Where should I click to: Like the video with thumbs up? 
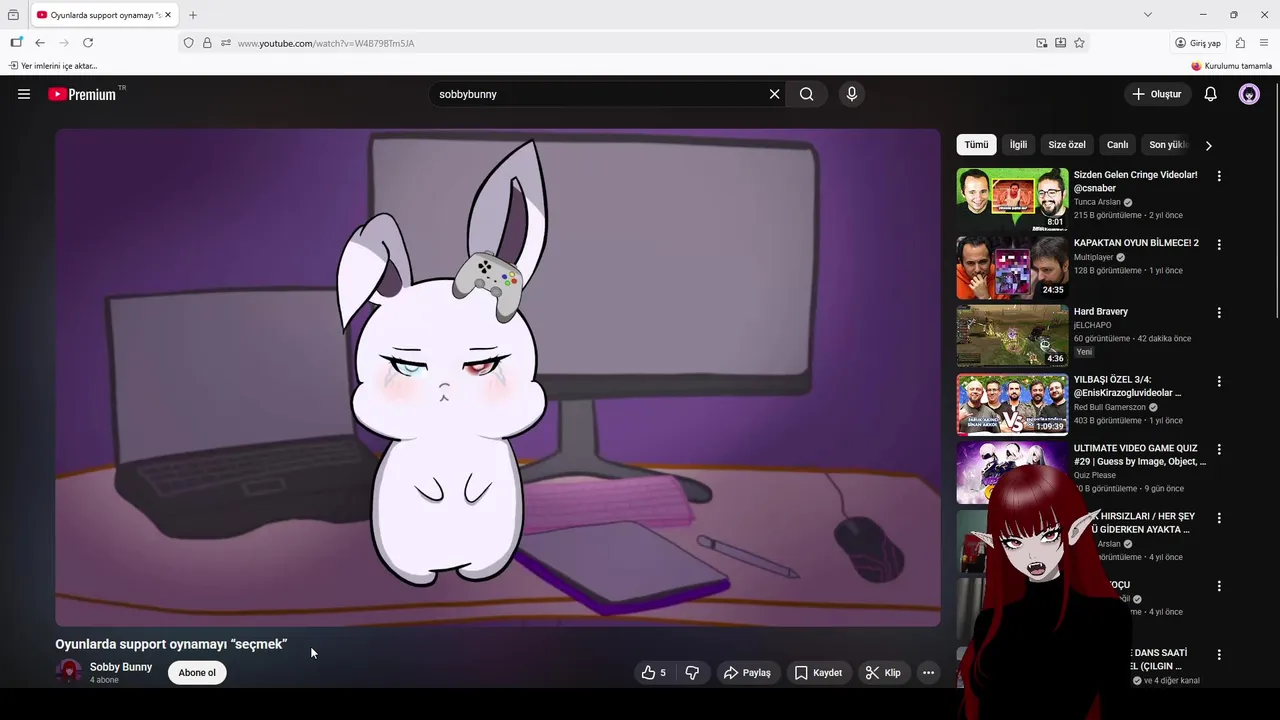coord(654,673)
